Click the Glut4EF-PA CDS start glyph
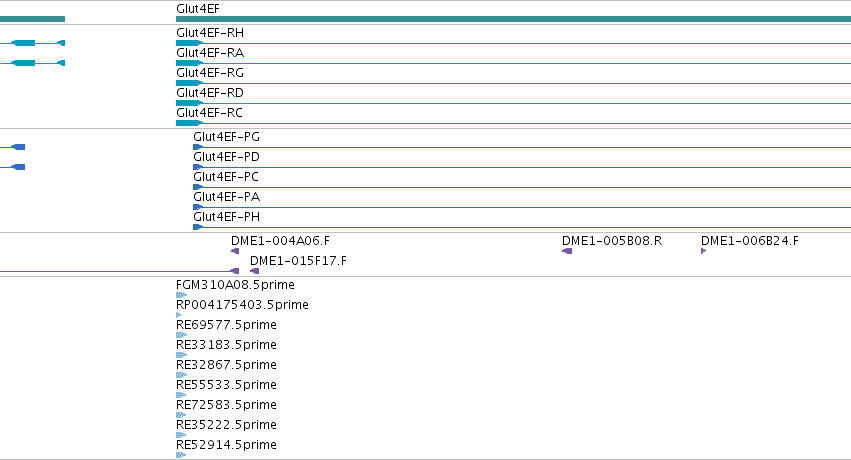Image resolution: width=851 pixels, height=460 pixels. point(198,207)
